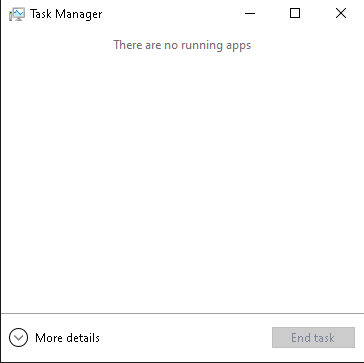Minimize the Task Manager window
This screenshot has width=364, height=363.
[250, 14]
